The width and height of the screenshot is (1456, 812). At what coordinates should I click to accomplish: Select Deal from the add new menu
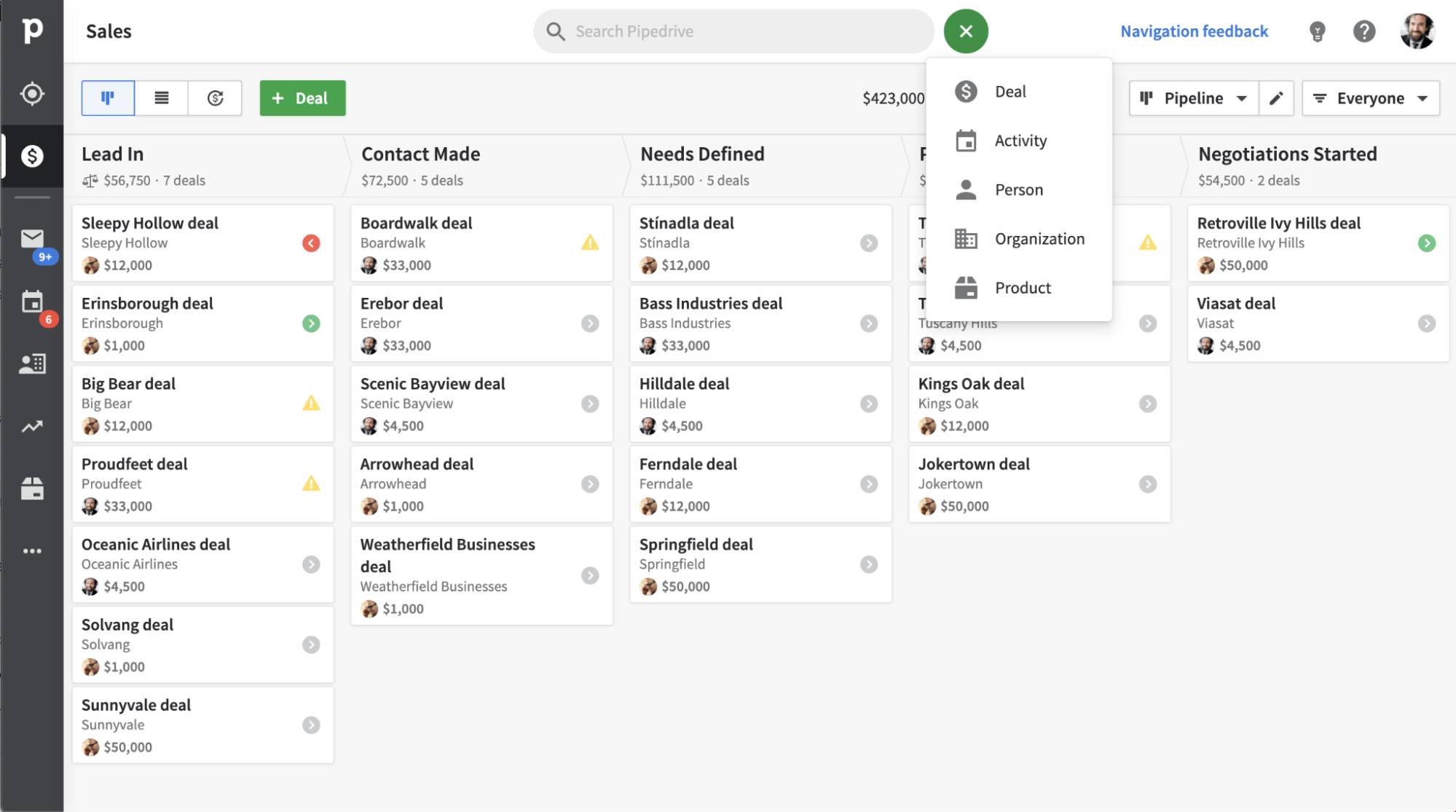1011,92
